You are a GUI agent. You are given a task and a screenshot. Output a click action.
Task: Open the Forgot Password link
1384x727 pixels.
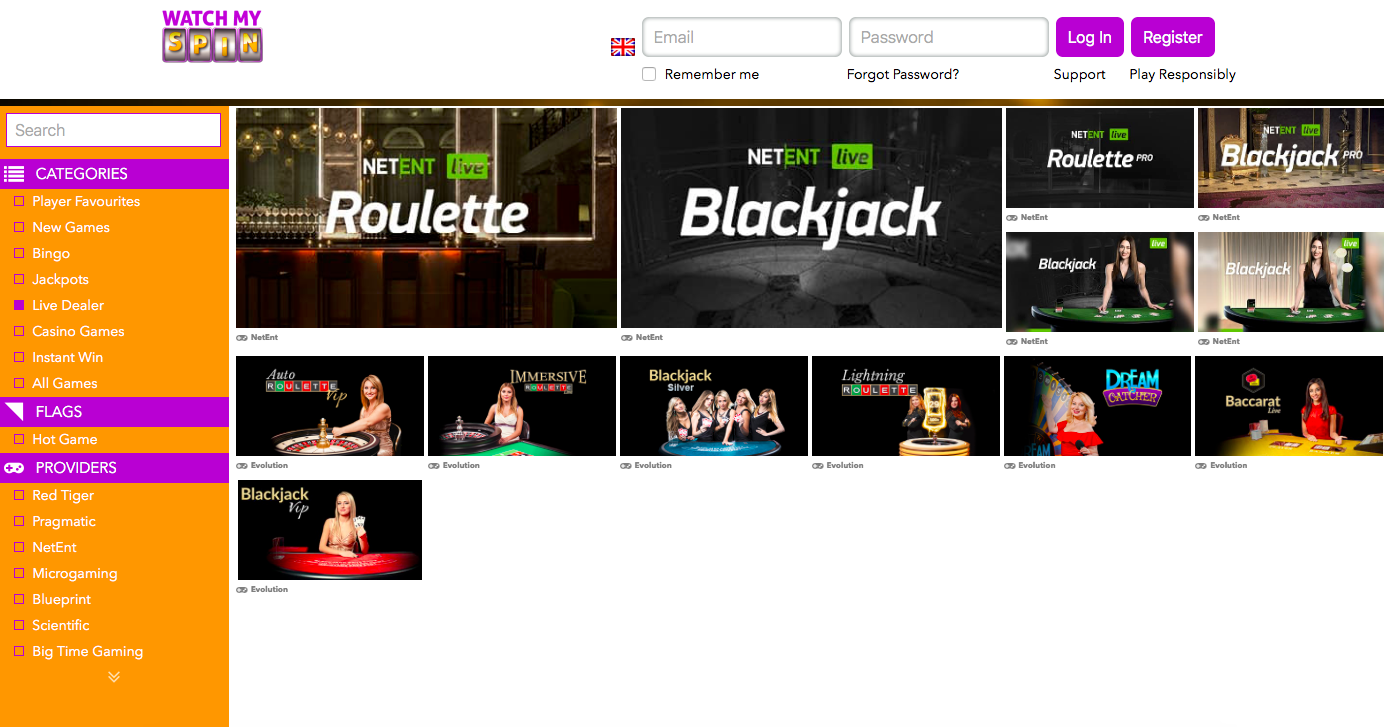(x=902, y=74)
